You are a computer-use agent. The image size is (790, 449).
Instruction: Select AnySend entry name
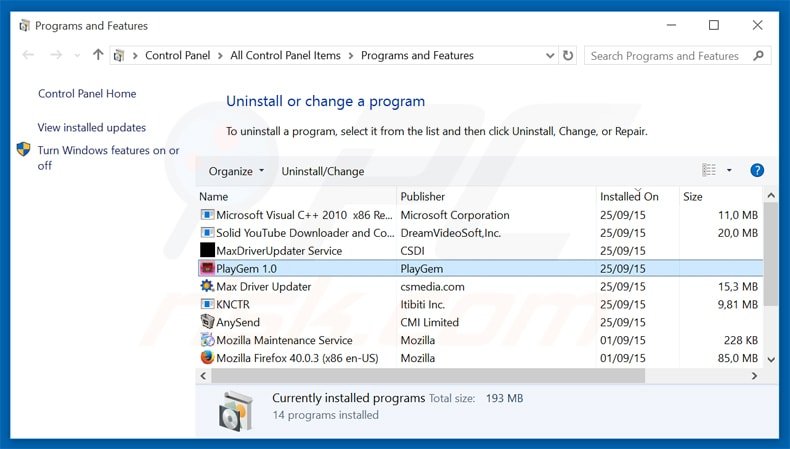coord(238,323)
